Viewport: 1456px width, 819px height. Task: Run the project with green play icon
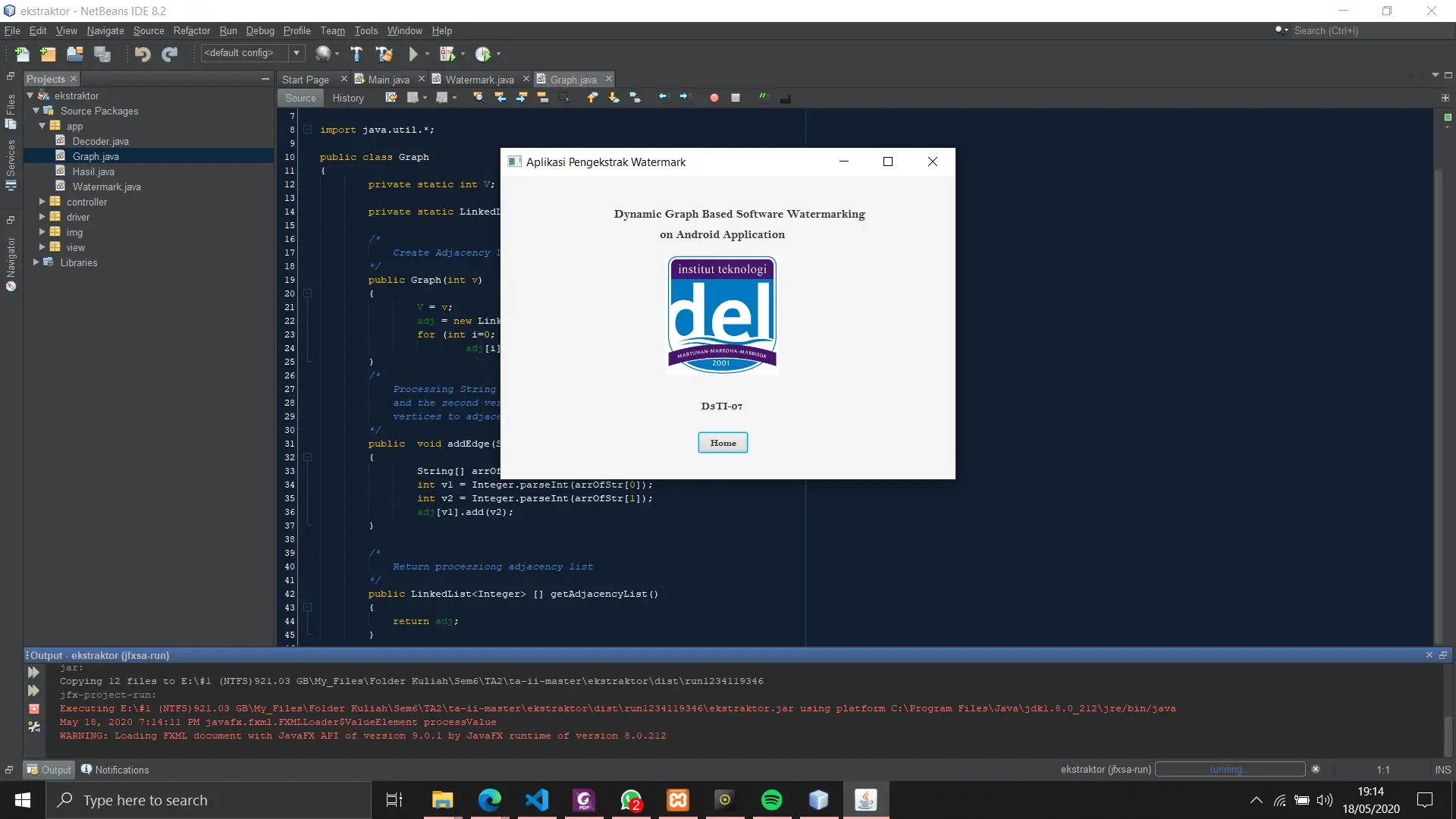click(413, 54)
